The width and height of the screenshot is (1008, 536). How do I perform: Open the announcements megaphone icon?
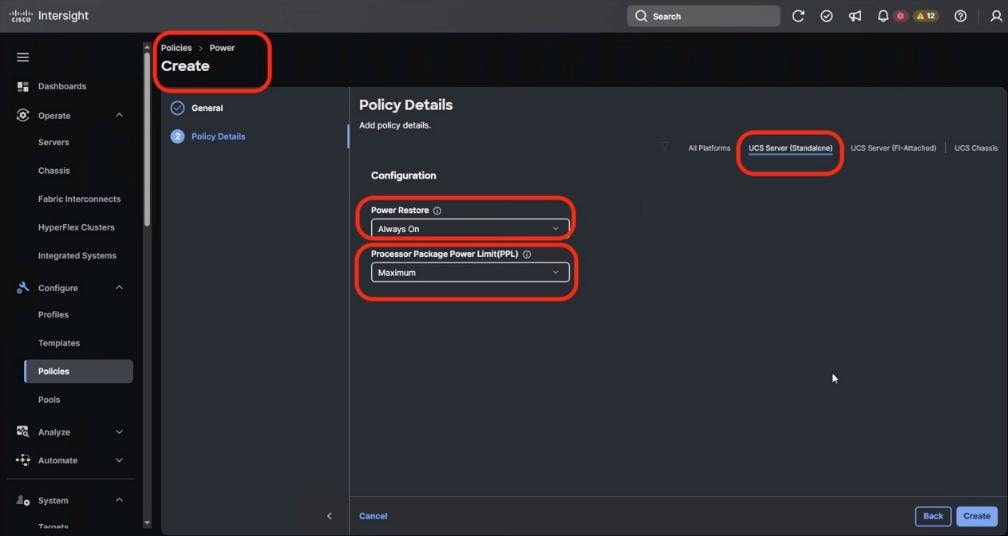click(855, 16)
